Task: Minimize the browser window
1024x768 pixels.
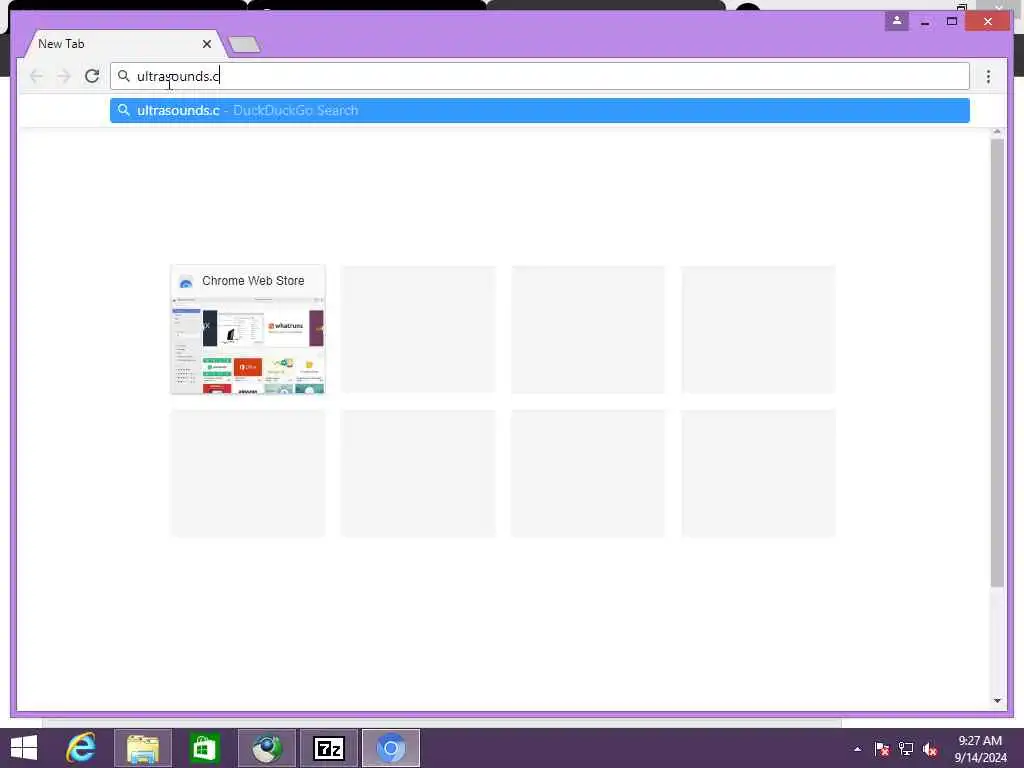Action: pos(925,22)
